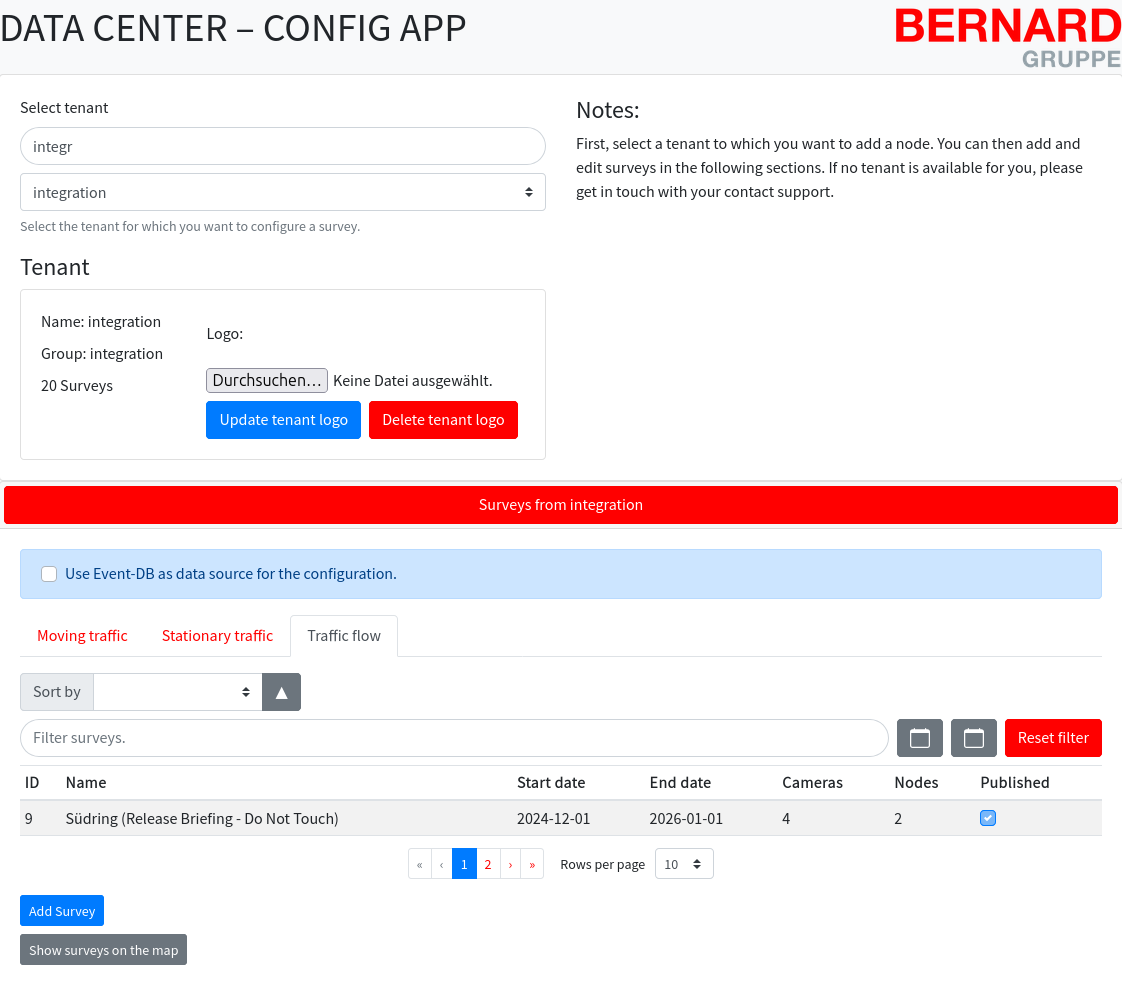The width and height of the screenshot is (1122, 982).
Task: Click the 20 Surveys text
Action: 77,386
